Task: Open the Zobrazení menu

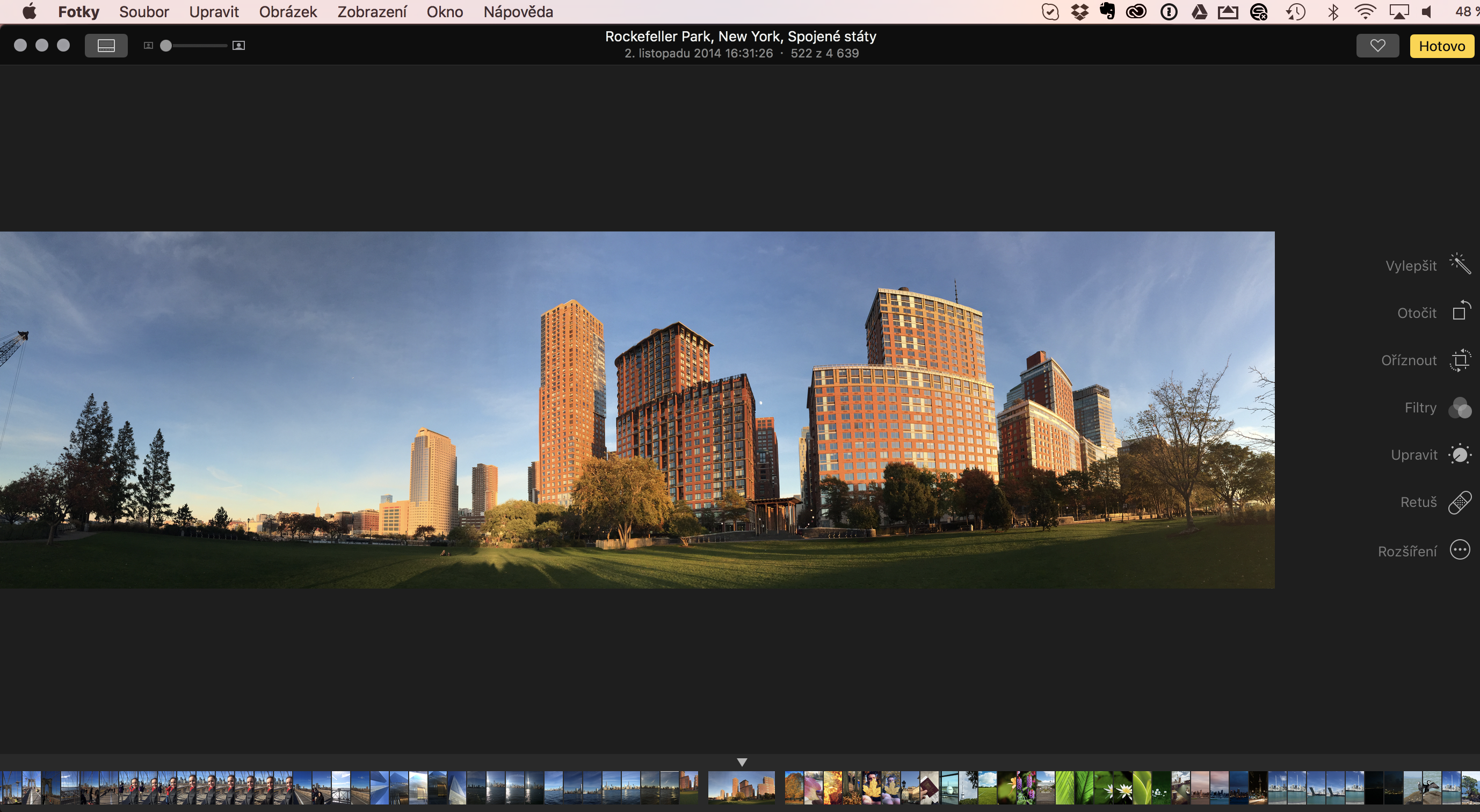Action: (372, 11)
